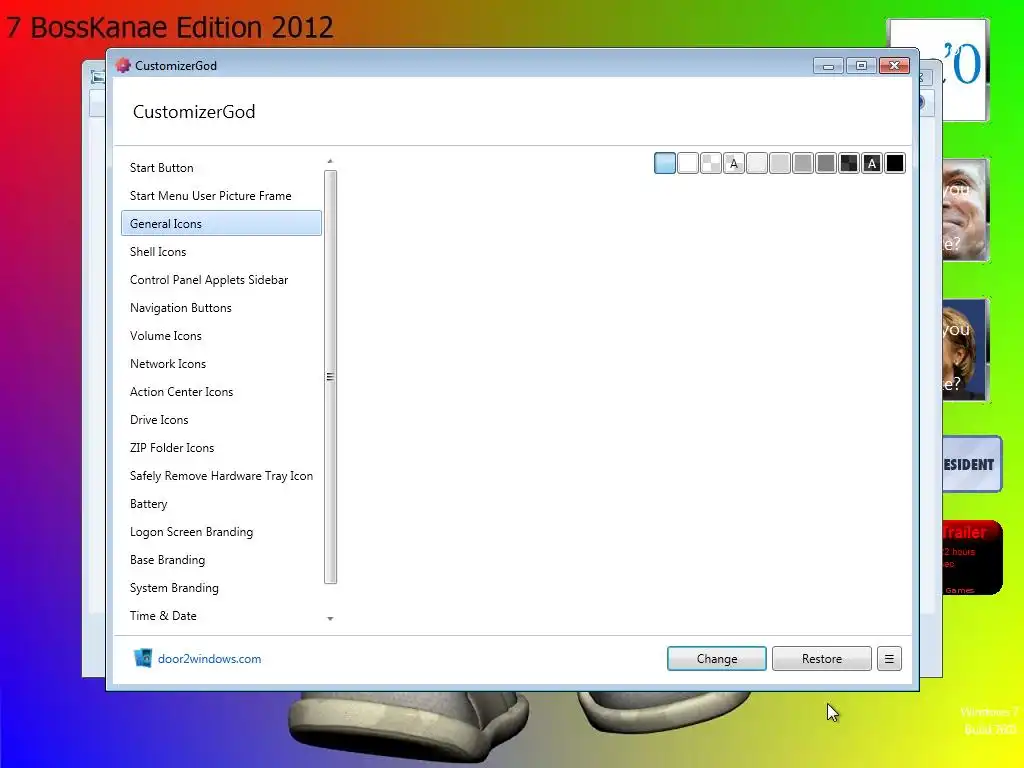This screenshot has height=768, width=1024.
Task: Click the blue ESIDENT button gadget
Action: (972, 464)
